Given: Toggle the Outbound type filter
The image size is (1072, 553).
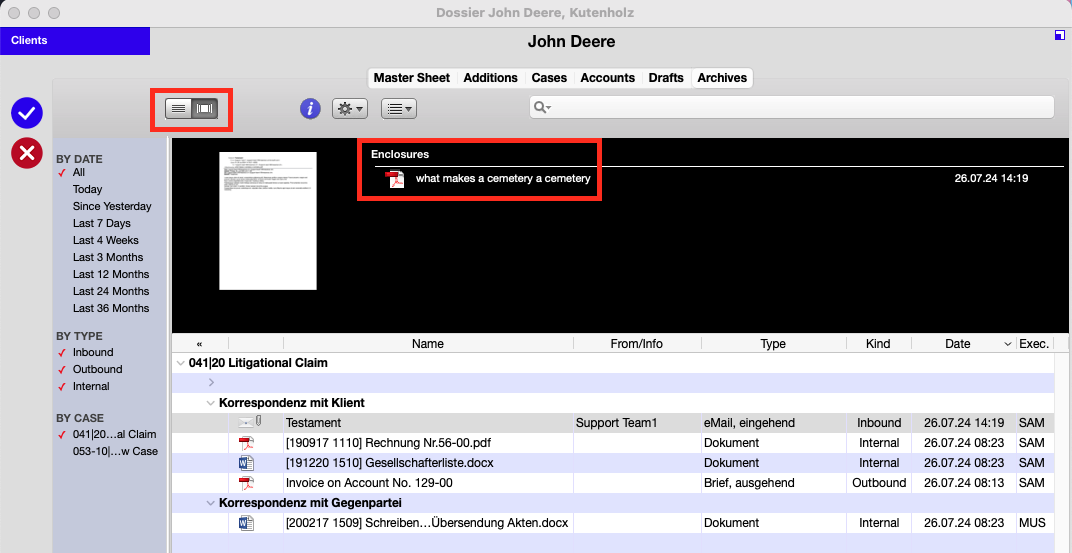Looking at the screenshot, I should tap(98, 369).
